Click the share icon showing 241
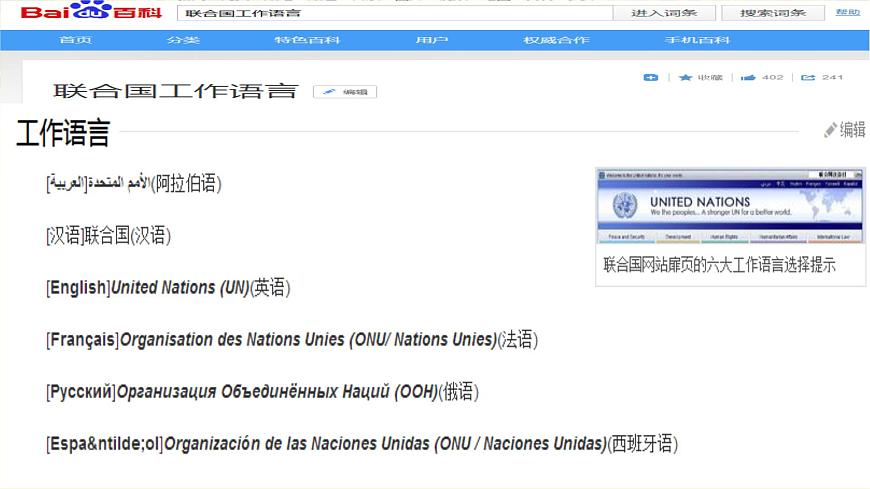This screenshot has width=870, height=489. [808, 78]
